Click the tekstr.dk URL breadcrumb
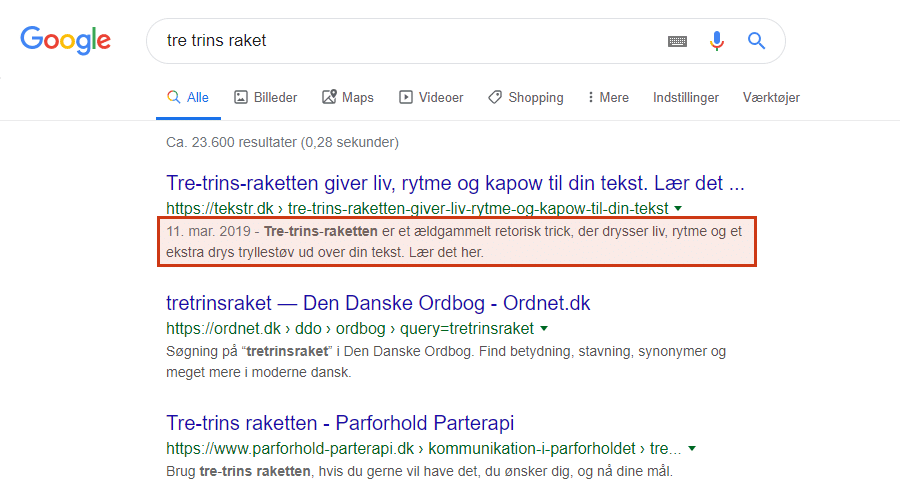 coord(417,208)
